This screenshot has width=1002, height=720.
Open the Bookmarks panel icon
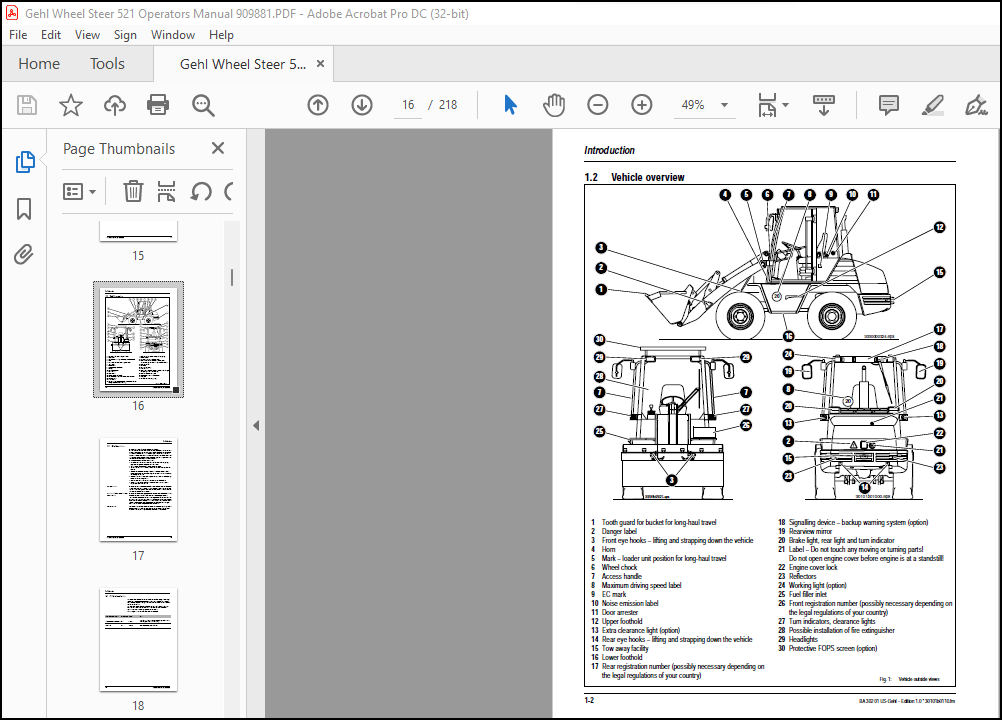click(x=24, y=209)
